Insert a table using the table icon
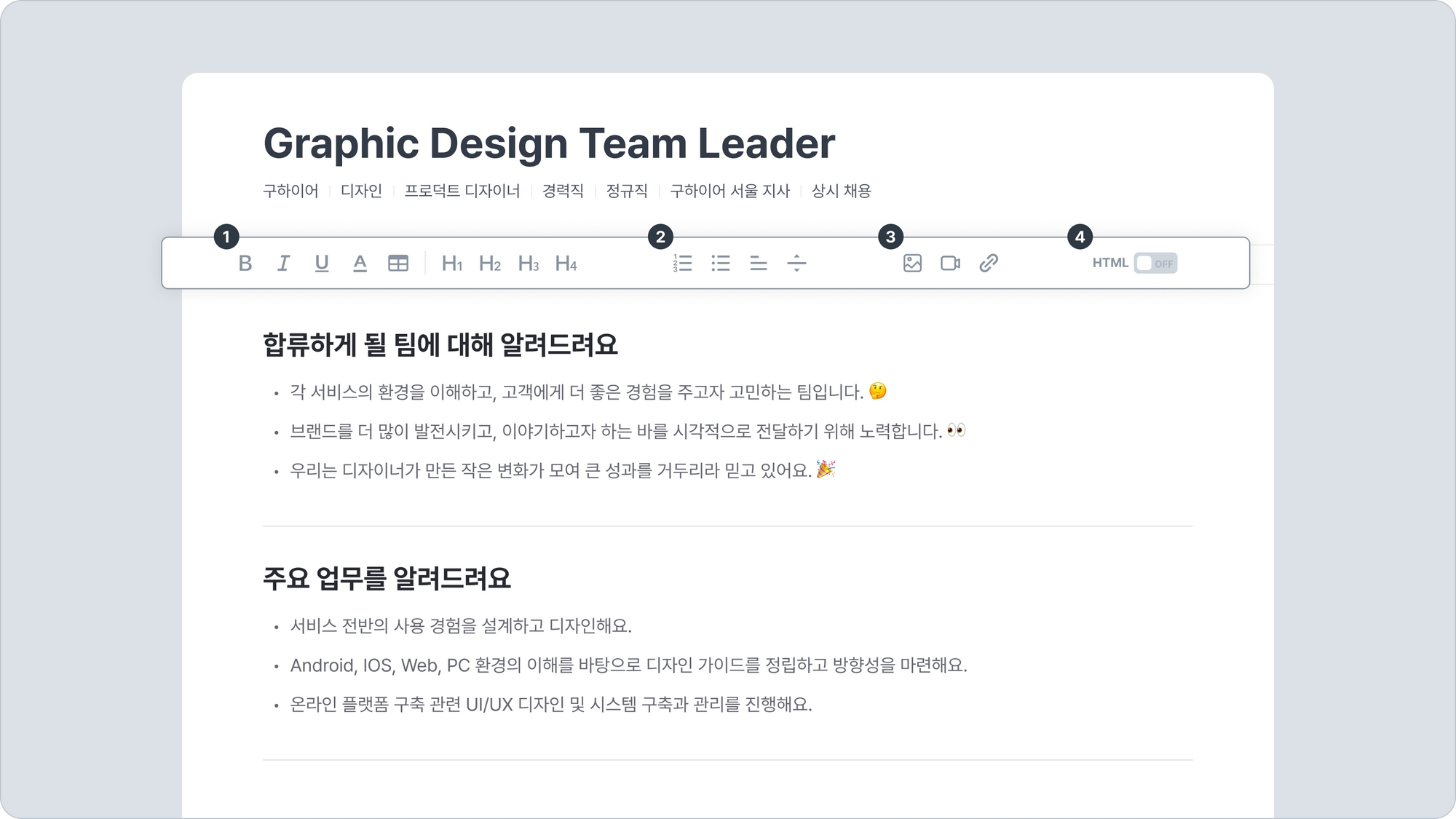The width and height of the screenshot is (1456, 819). coord(398,264)
